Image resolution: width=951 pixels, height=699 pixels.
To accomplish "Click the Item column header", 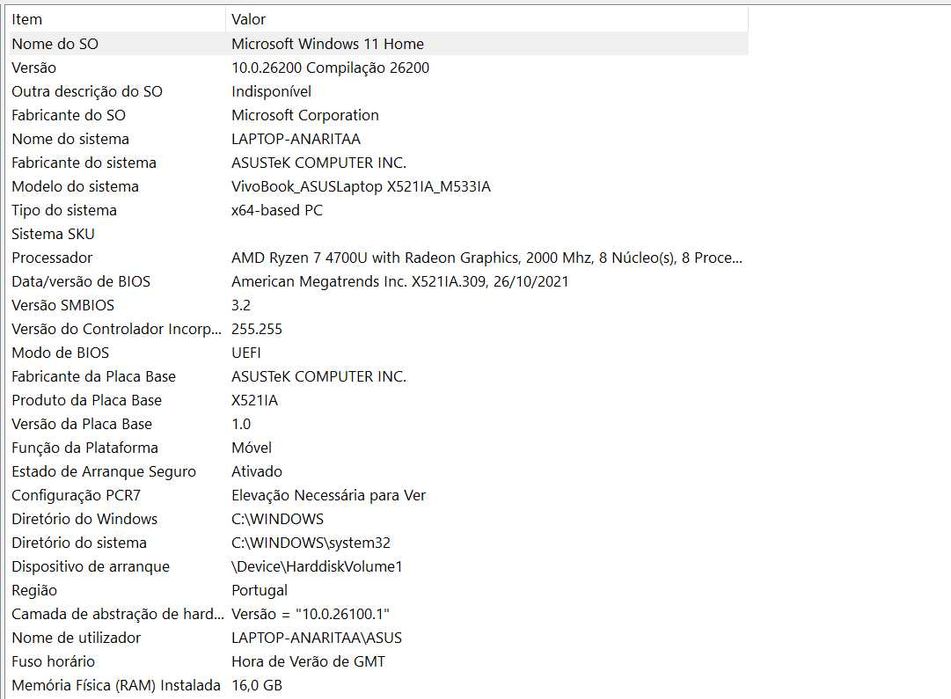I will tap(116, 19).
